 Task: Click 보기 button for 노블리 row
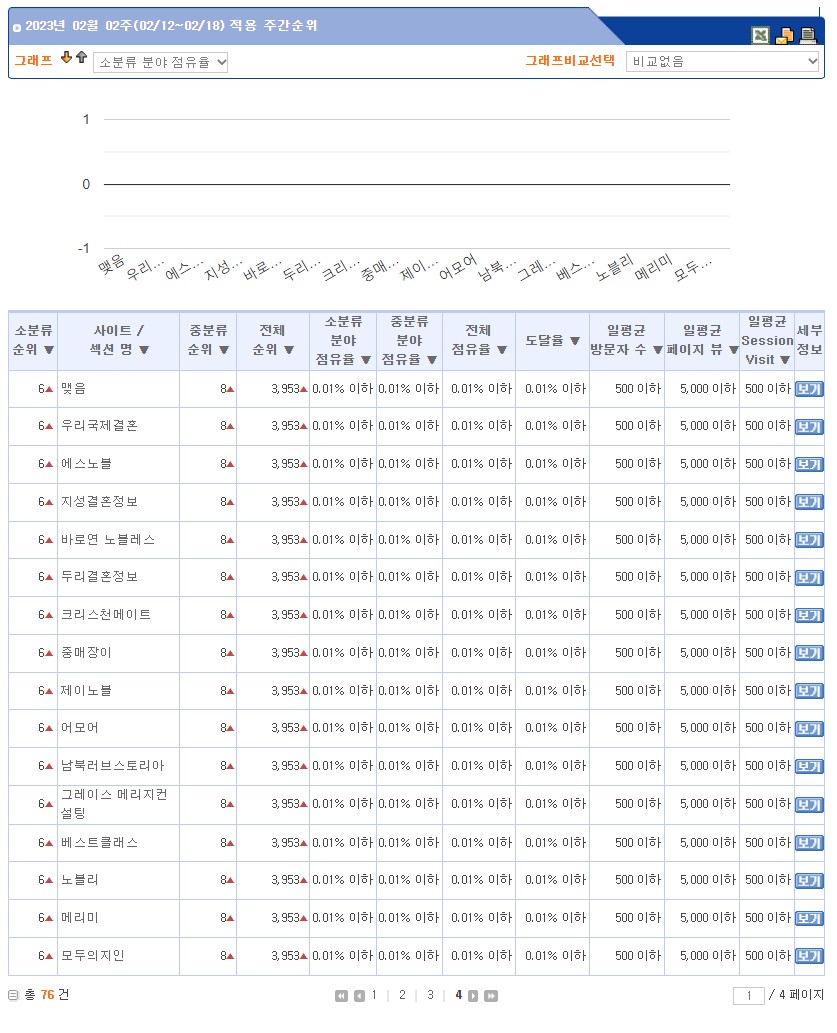click(809, 881)
